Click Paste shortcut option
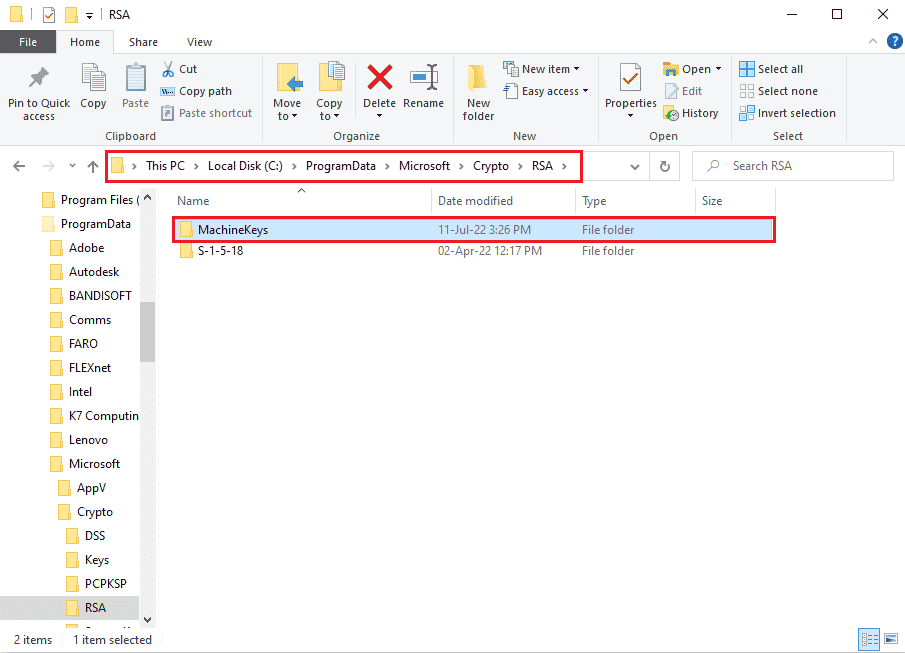The height and width of the screenshot is (653, 905). (207, 113)
